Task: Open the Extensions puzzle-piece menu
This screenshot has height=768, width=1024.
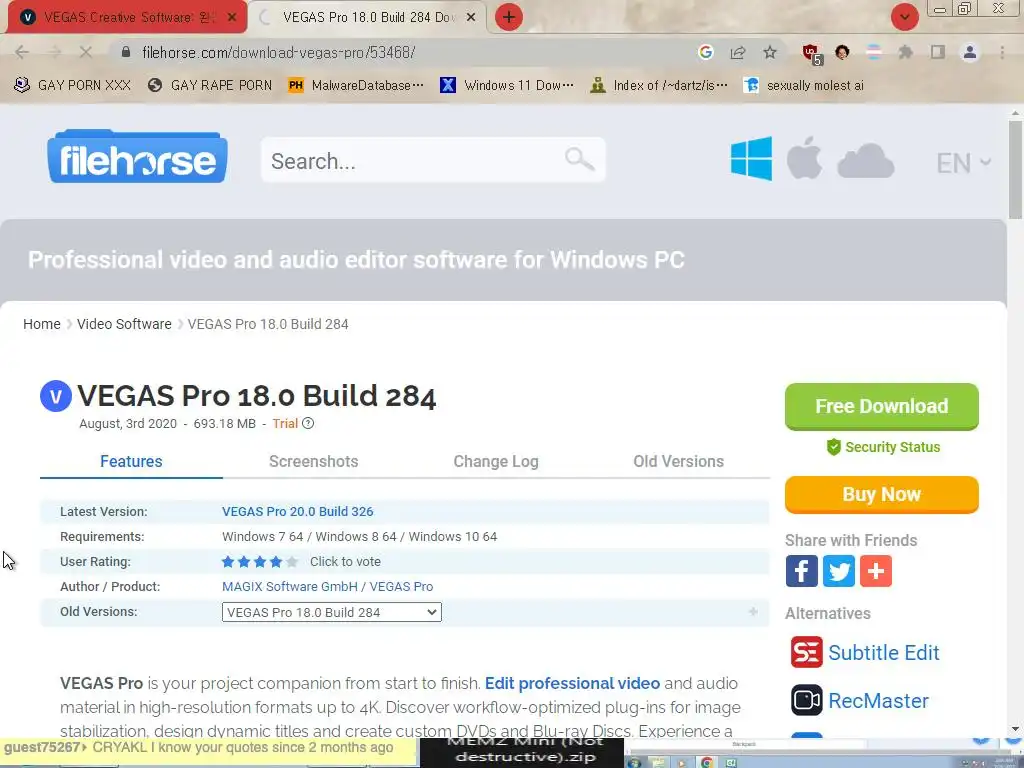Action: (x=905, y=52)
